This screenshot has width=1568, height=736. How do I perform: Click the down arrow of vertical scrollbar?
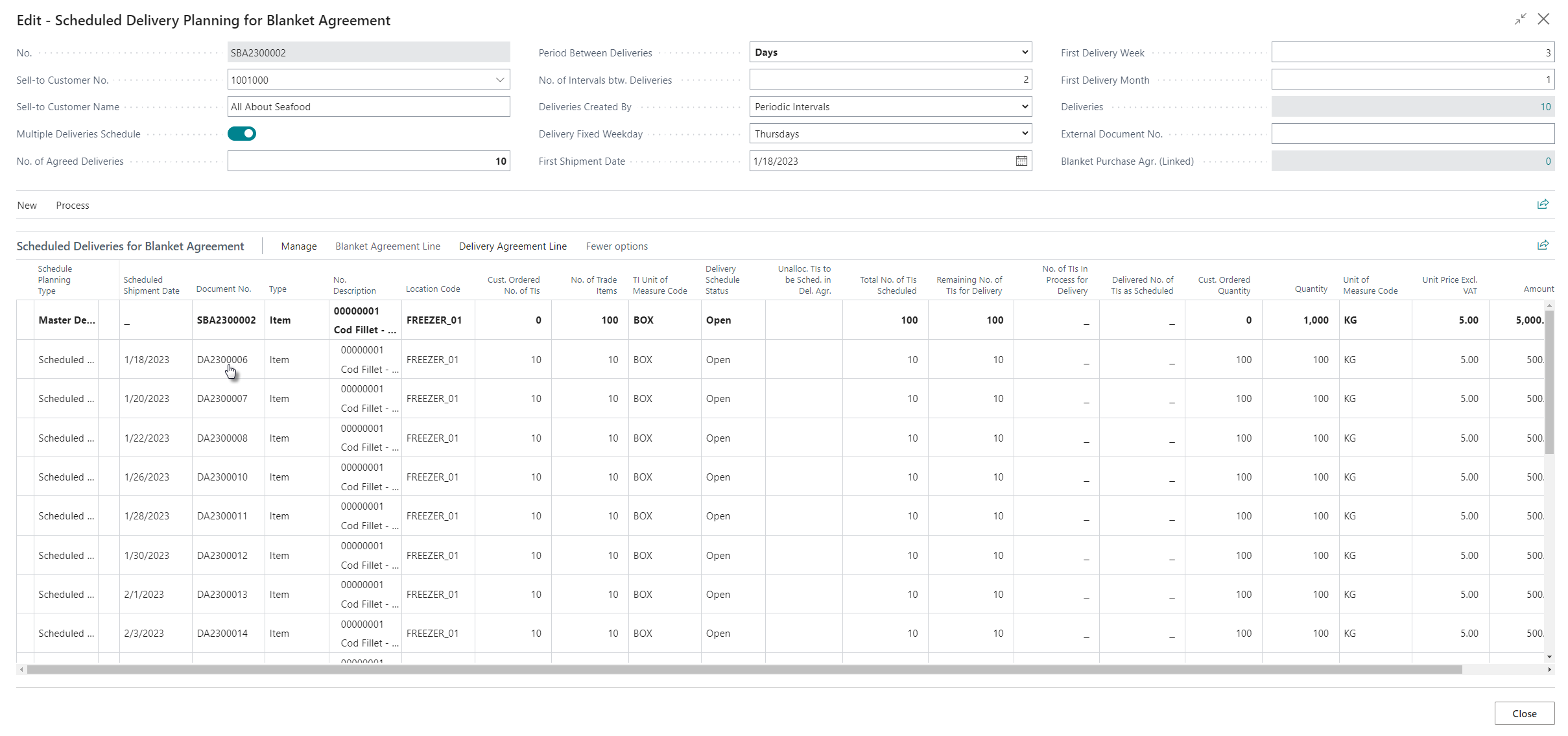(1549, 657)
